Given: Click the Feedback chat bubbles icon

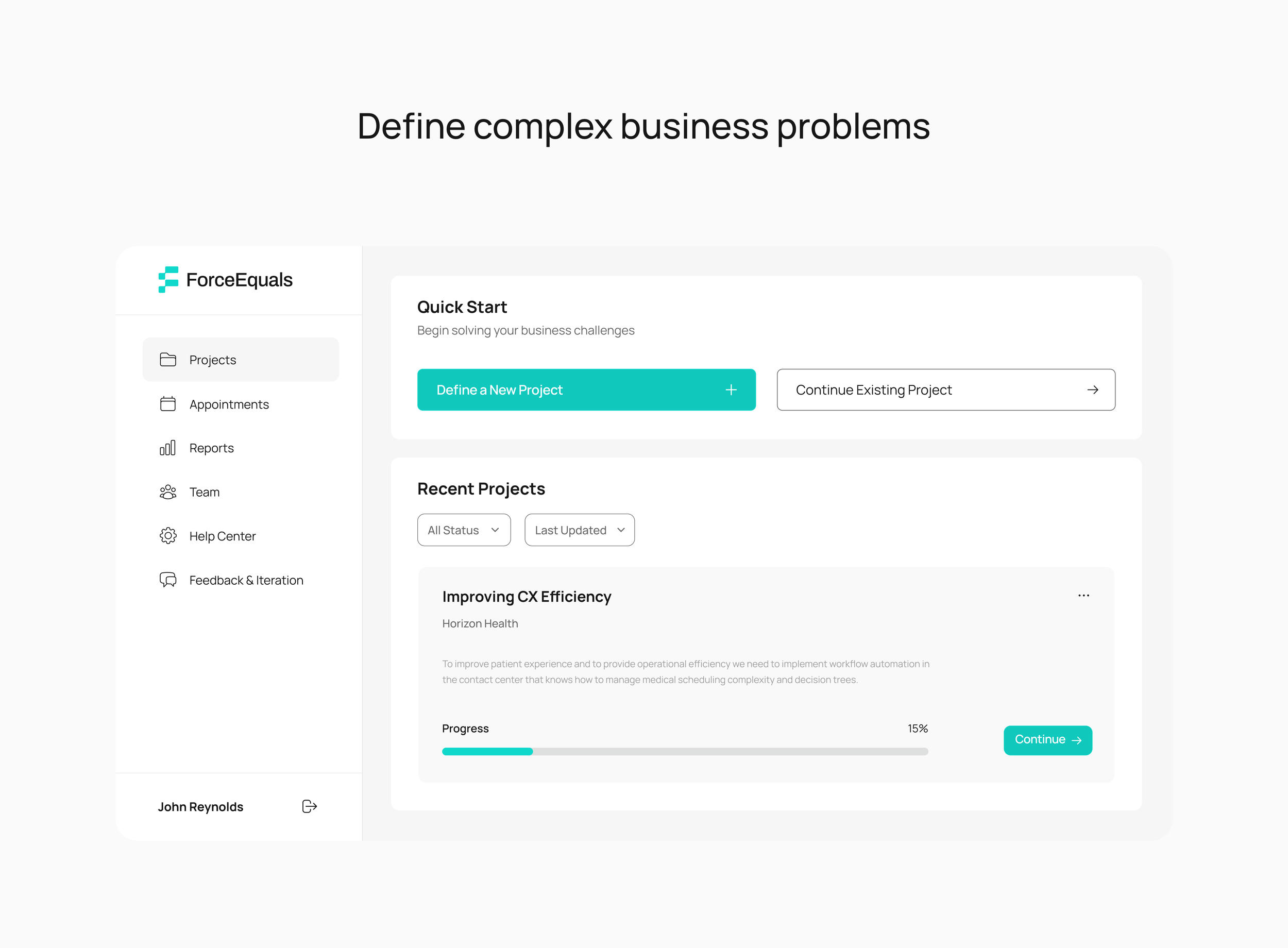Looking at the screenshot, I should tap(167, 580).
